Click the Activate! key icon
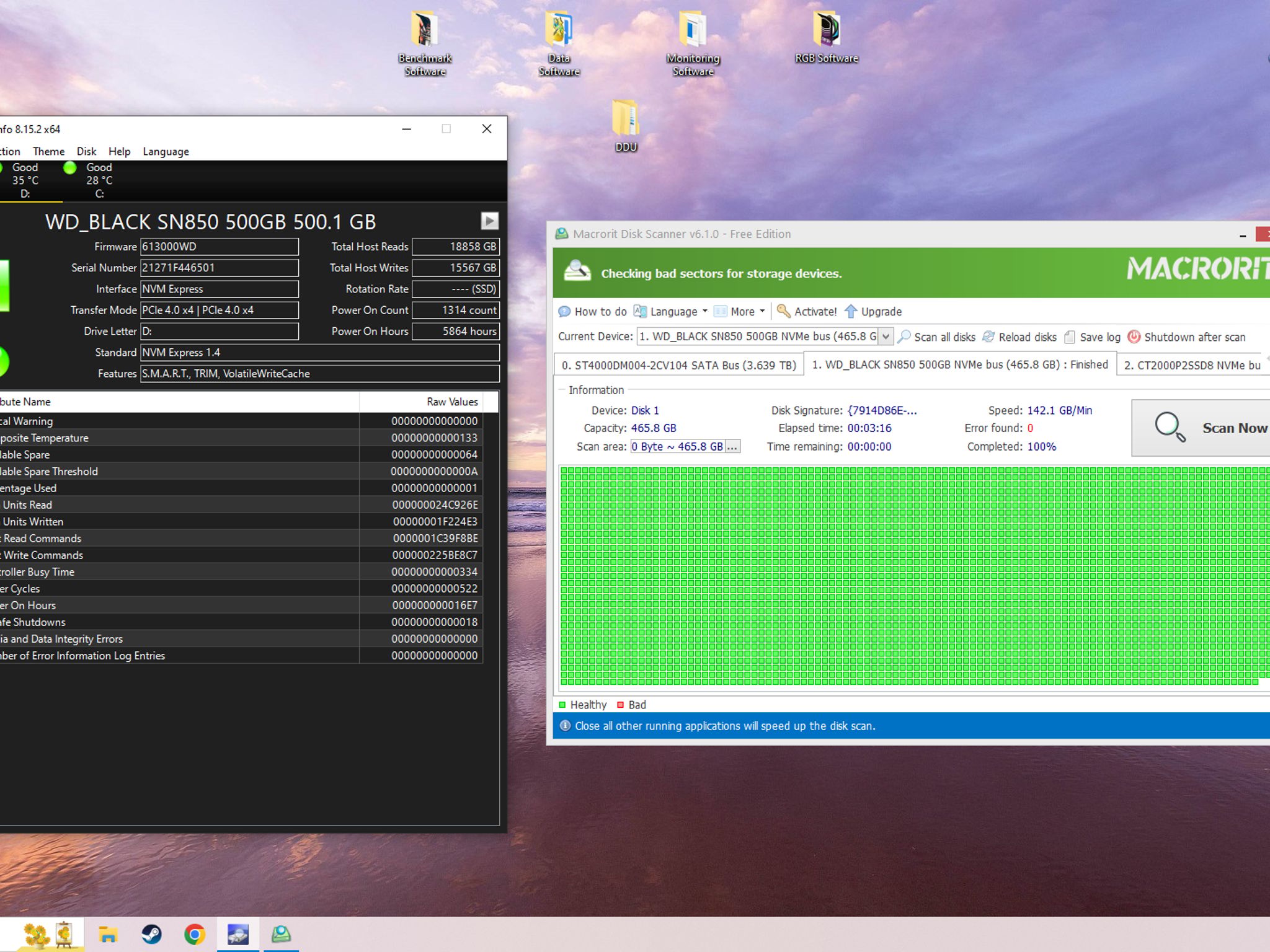1270x952 pixels. tap(784, 311)
